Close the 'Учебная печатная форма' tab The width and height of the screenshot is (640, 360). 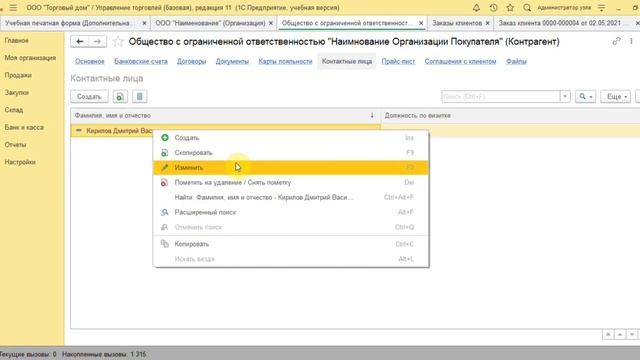click(144, 23)
